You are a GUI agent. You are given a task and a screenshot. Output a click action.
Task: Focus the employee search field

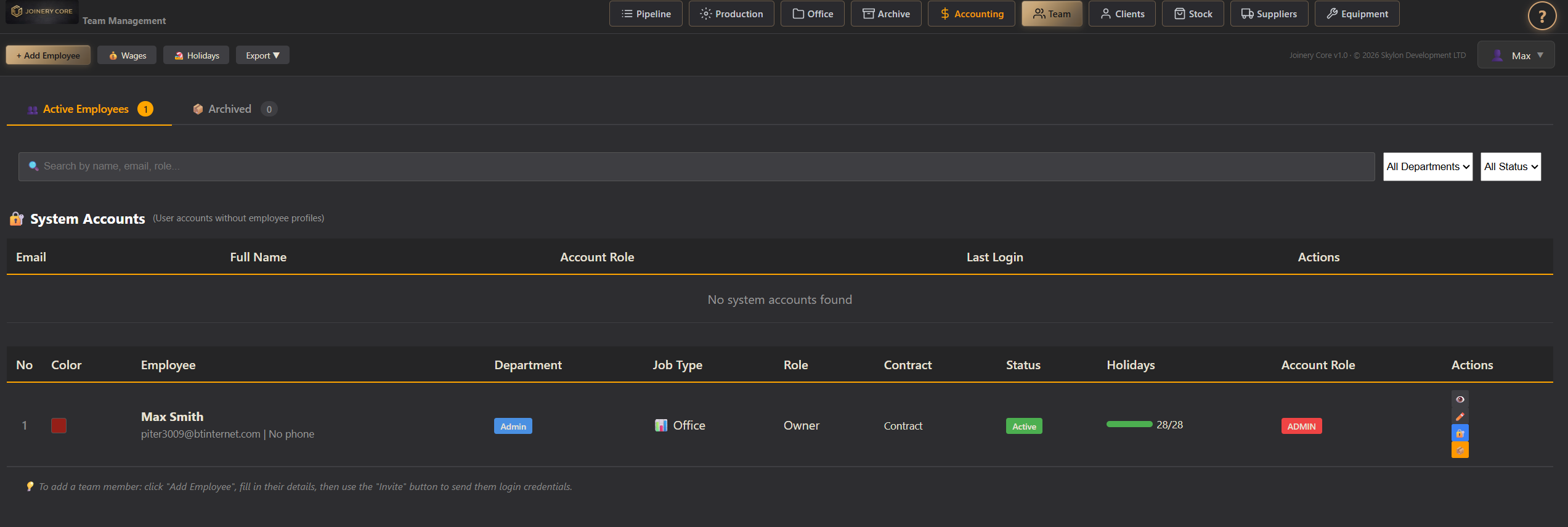[696, 166]
